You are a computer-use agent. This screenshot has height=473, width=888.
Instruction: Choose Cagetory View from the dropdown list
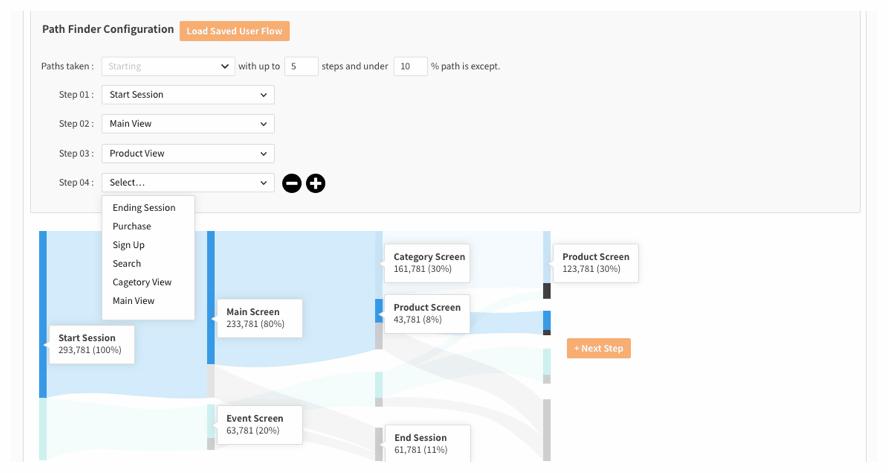142,282
